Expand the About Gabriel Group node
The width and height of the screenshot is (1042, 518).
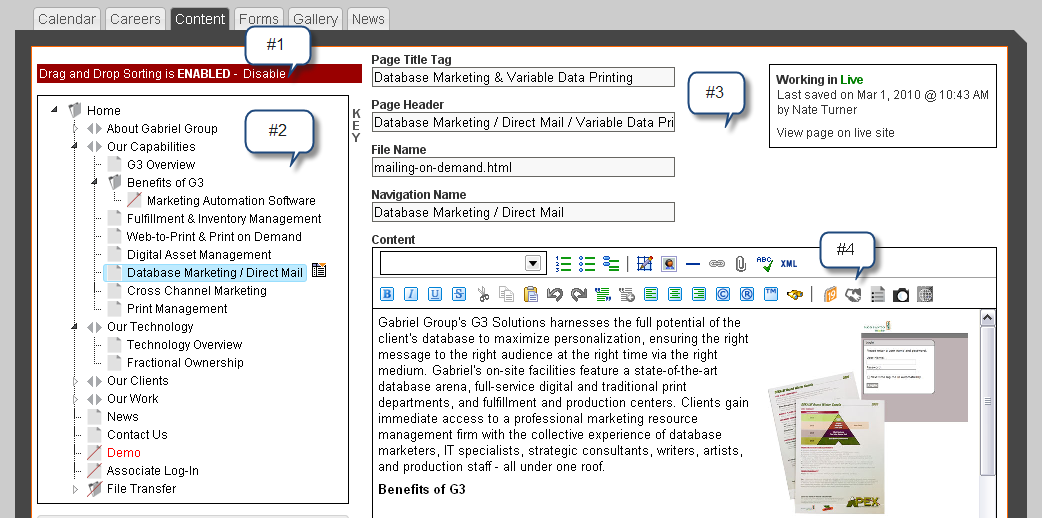(x=75, y=128)
